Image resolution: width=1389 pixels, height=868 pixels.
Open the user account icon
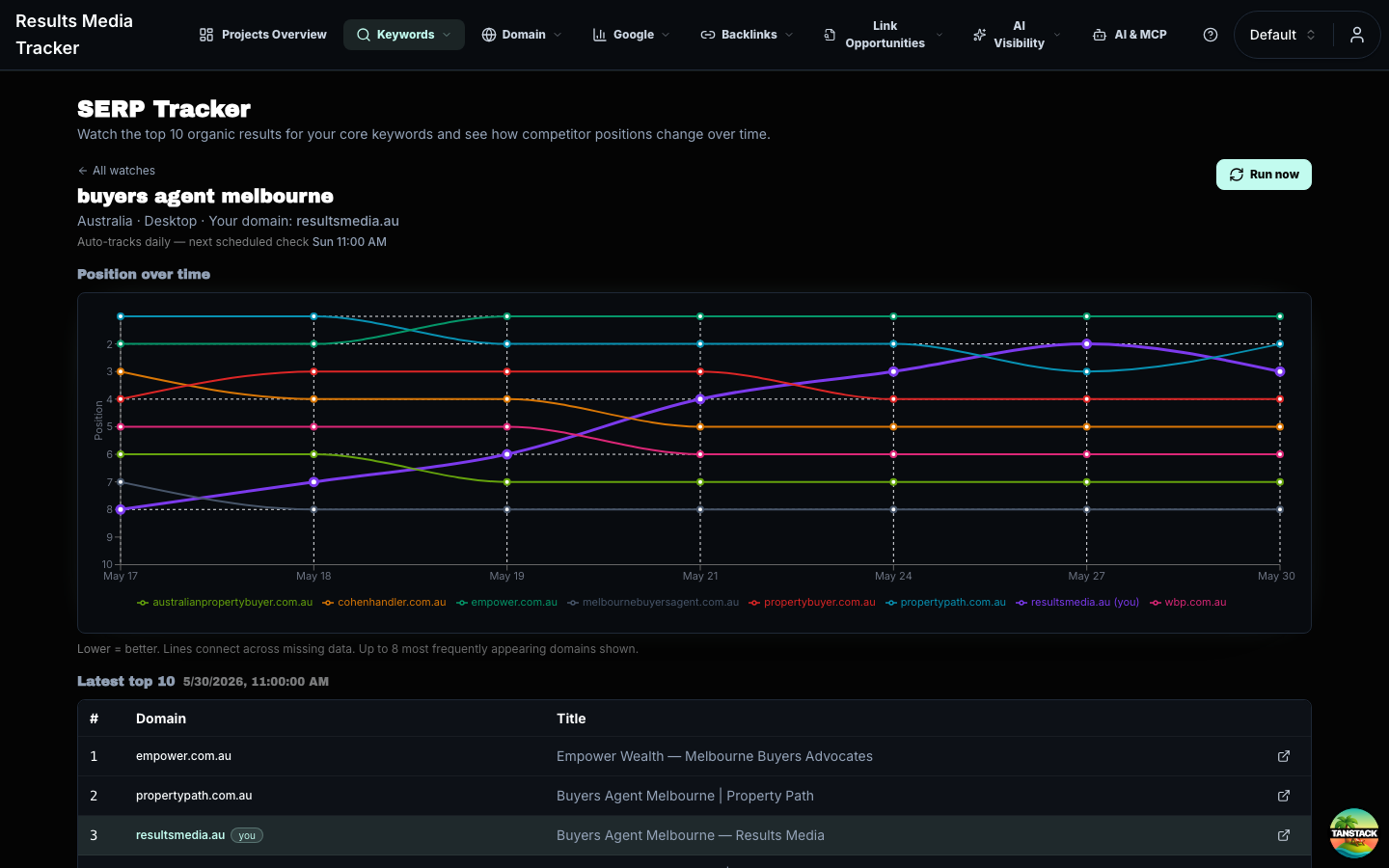(x=1357, y=35)
